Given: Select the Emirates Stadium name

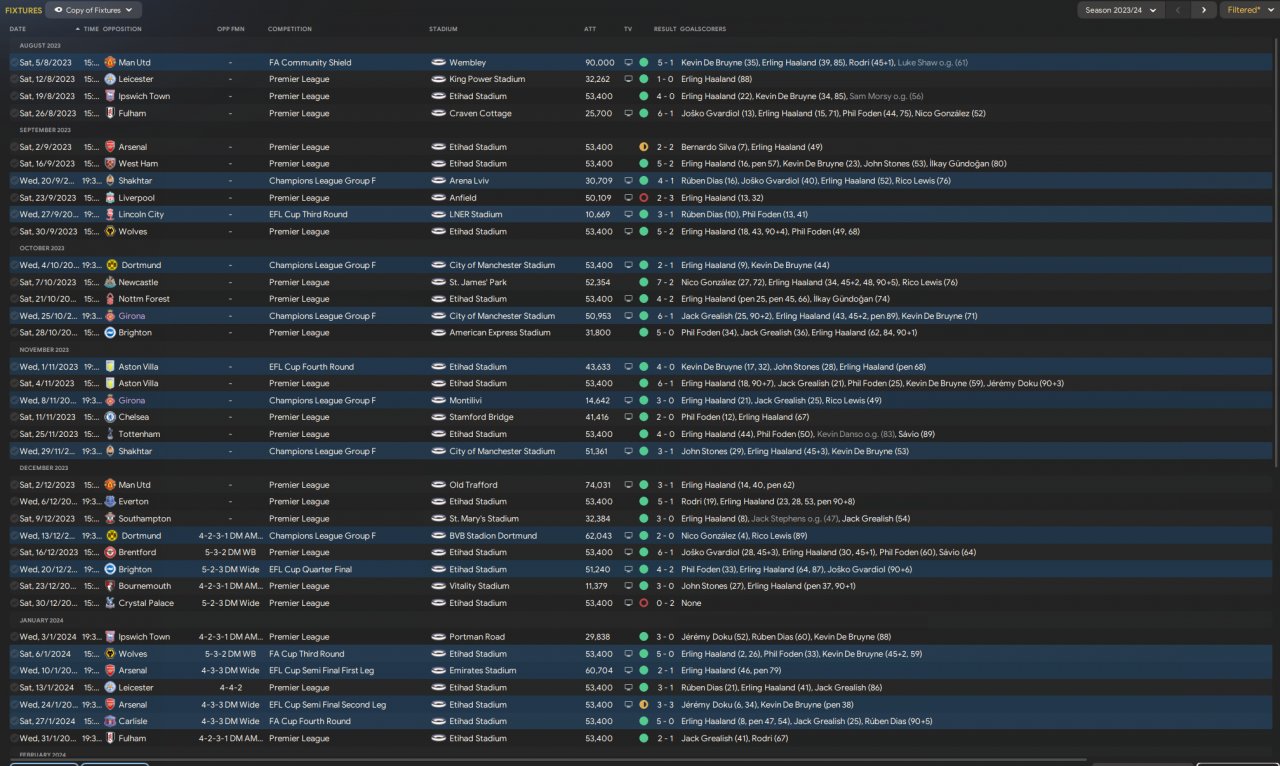Looking at the screenshot, I should pos(483,671).
